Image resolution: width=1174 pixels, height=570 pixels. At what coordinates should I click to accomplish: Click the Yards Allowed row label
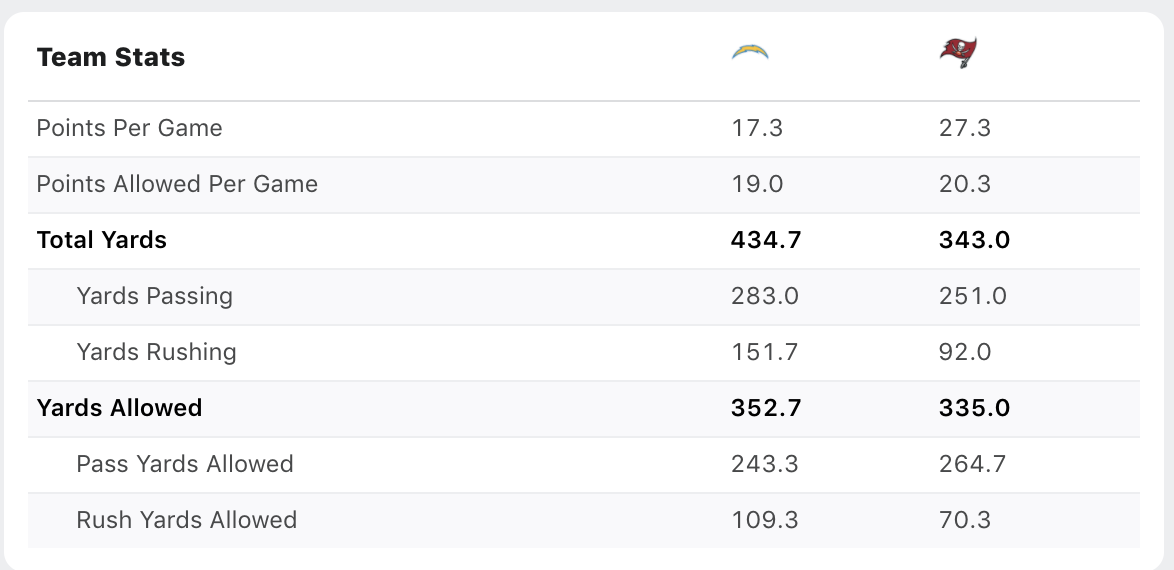pyautogui.click(x=119, y=408)
